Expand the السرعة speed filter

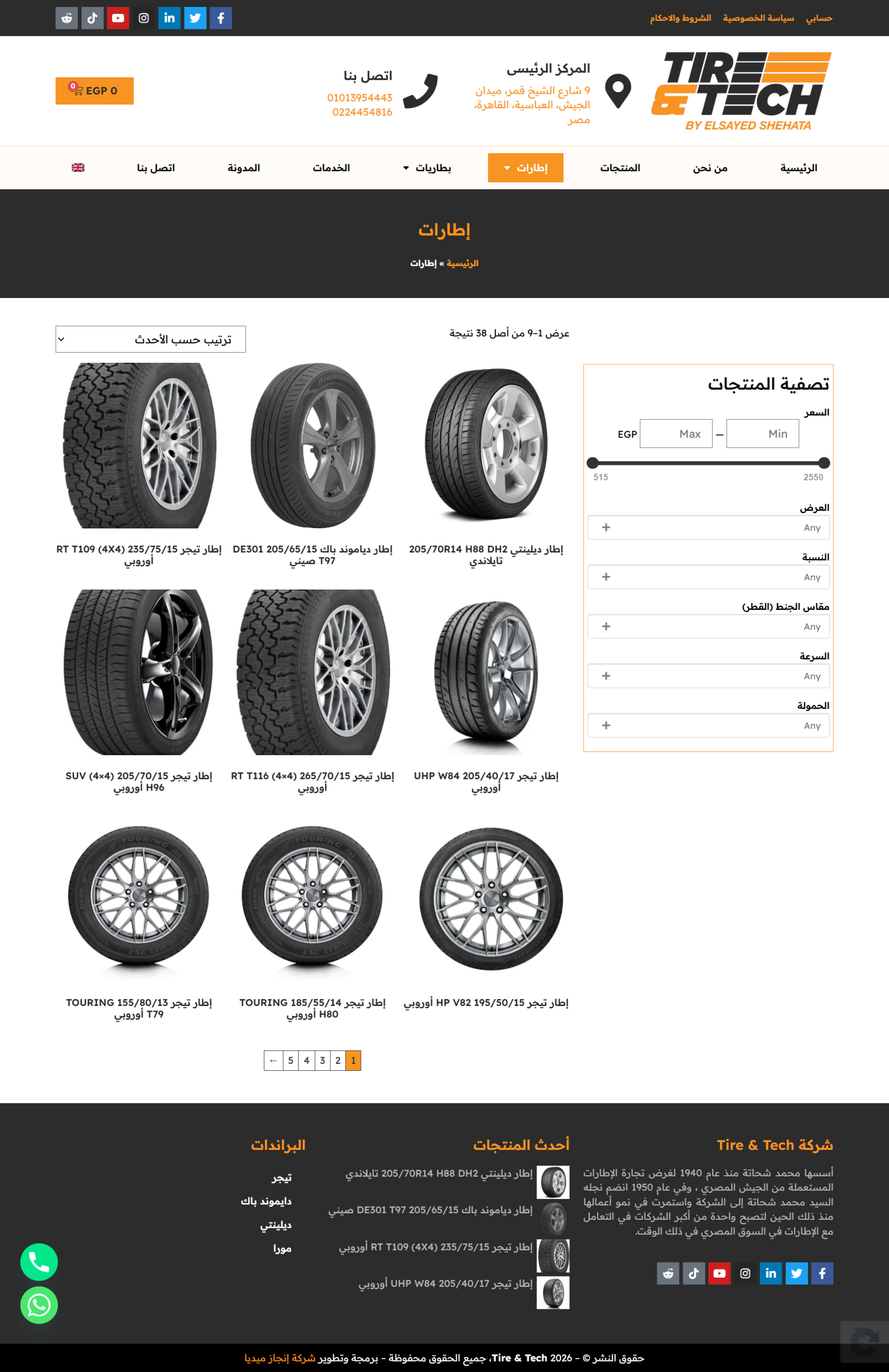coord(708,676)
